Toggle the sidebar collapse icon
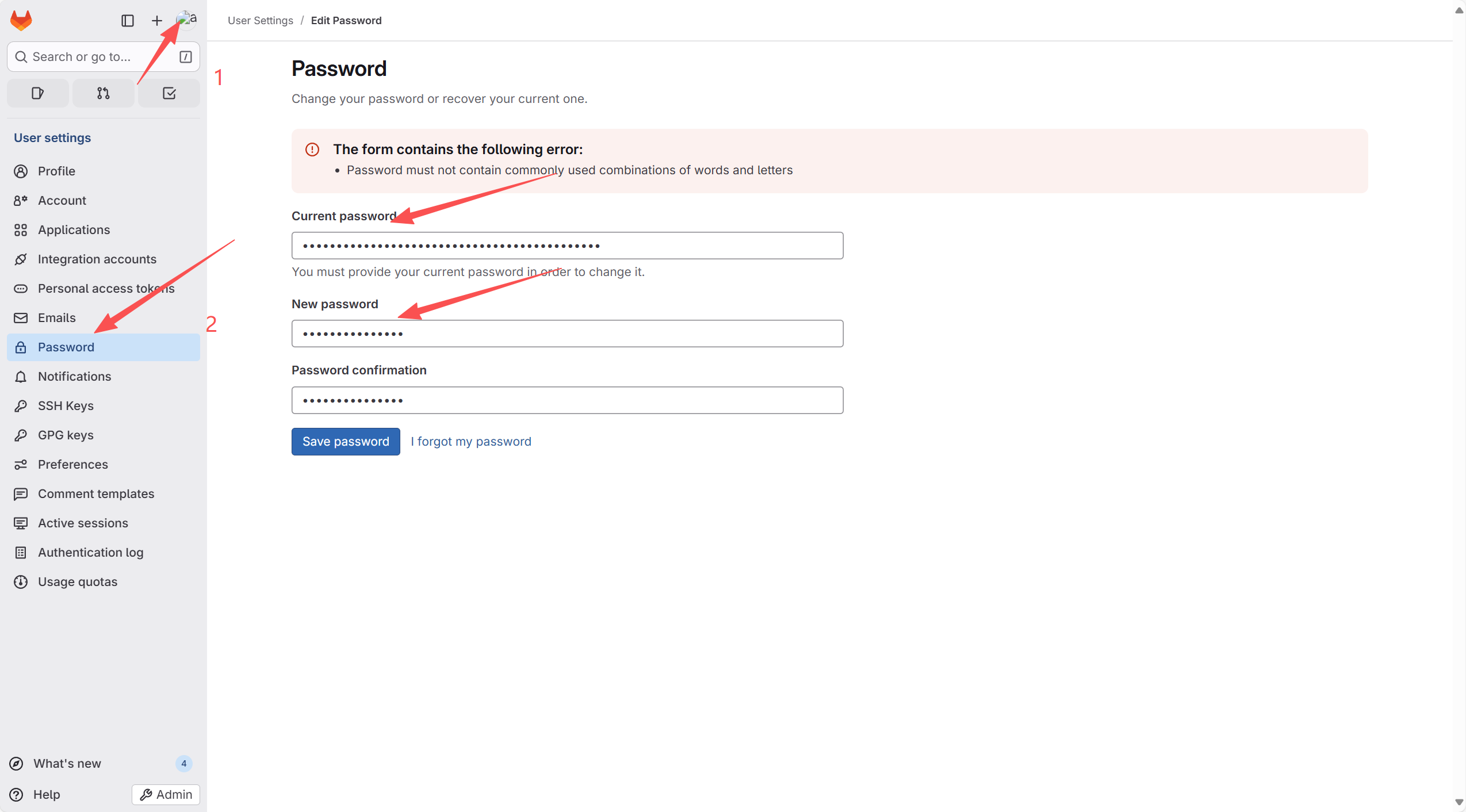 click(128, 21)
